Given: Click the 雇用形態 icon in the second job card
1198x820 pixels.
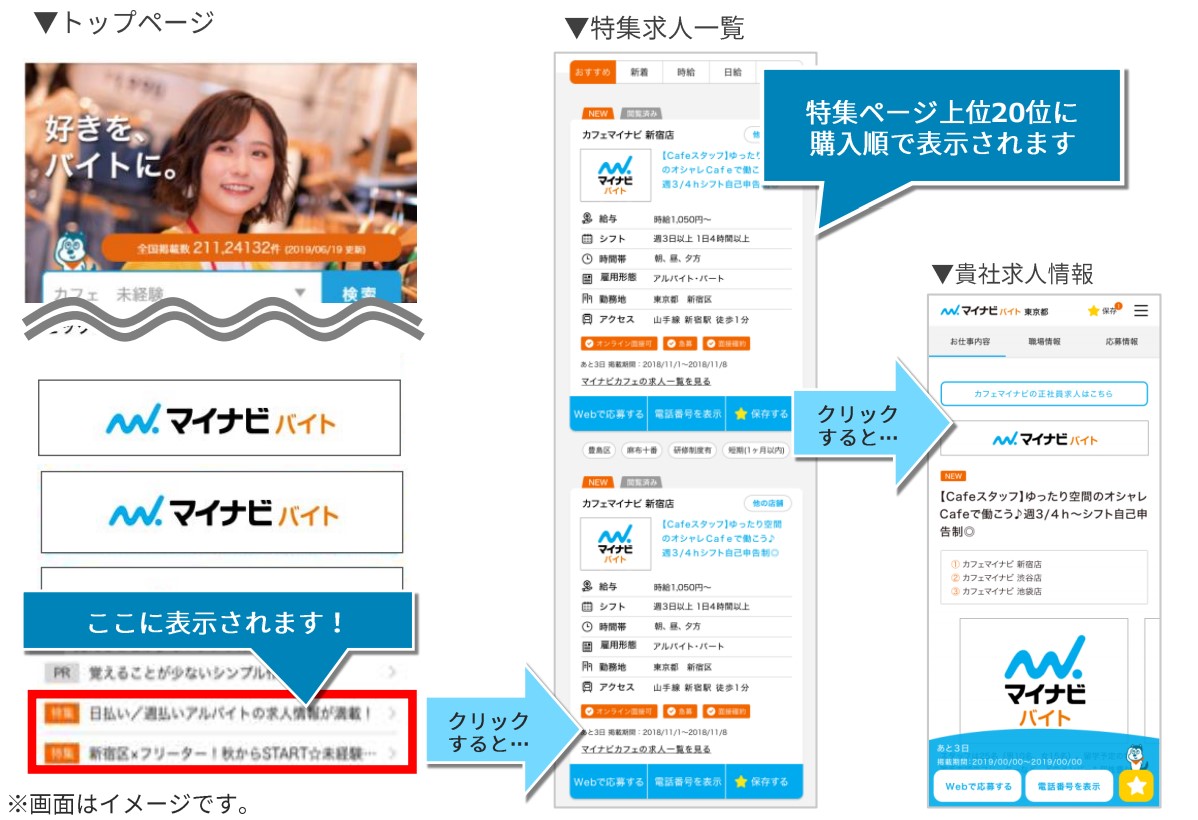Looking at the screenshot, I should (587, 646).
